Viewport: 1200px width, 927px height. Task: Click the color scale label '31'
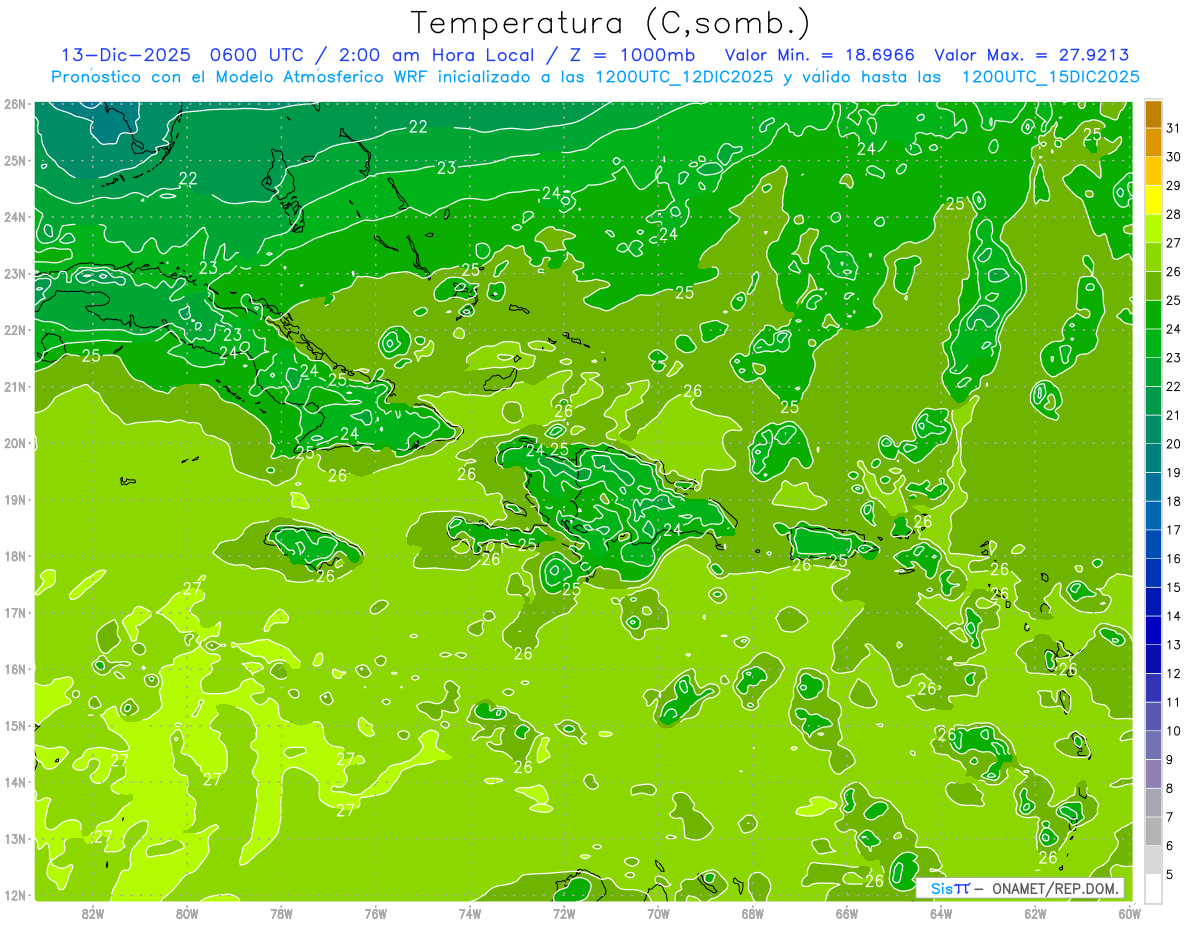pyautogui.click(x=1174, y=128)
